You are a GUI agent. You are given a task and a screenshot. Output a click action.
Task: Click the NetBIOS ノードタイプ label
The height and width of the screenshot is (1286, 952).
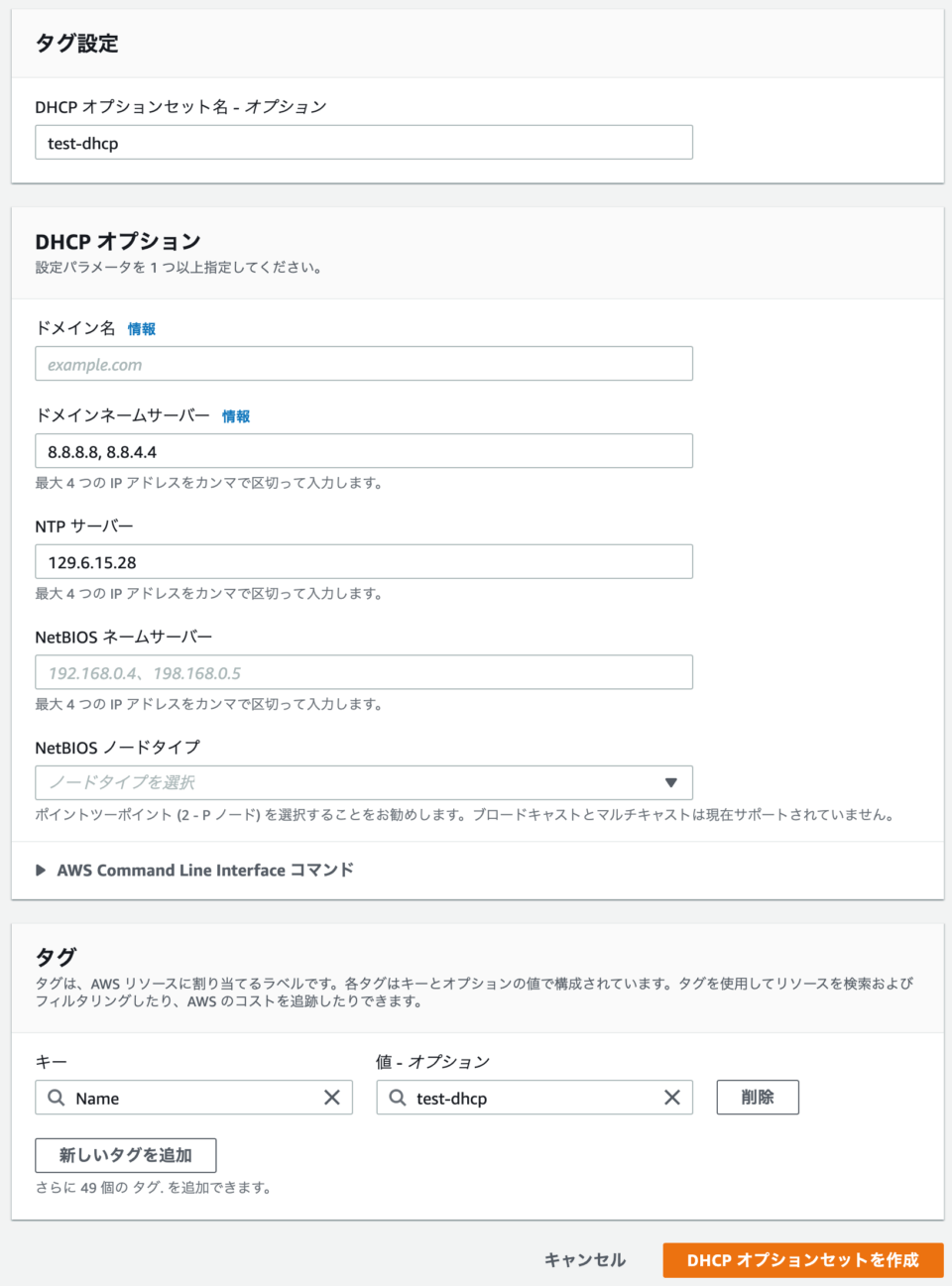click(x=118, y=748)
